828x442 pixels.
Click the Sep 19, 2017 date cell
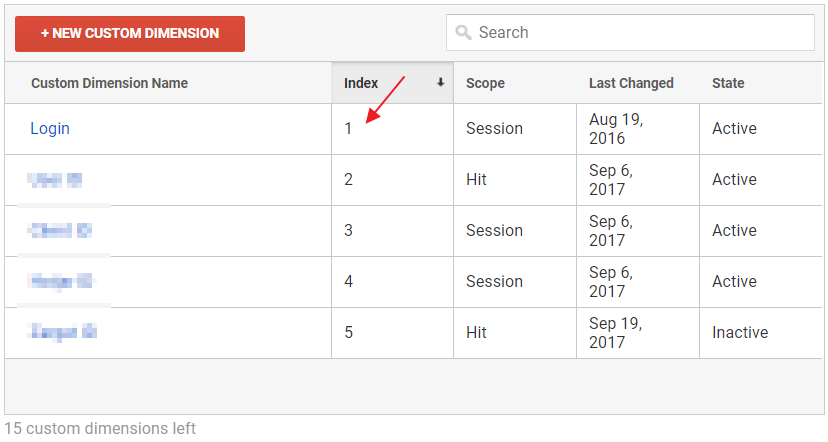click(x=616, y=332)
